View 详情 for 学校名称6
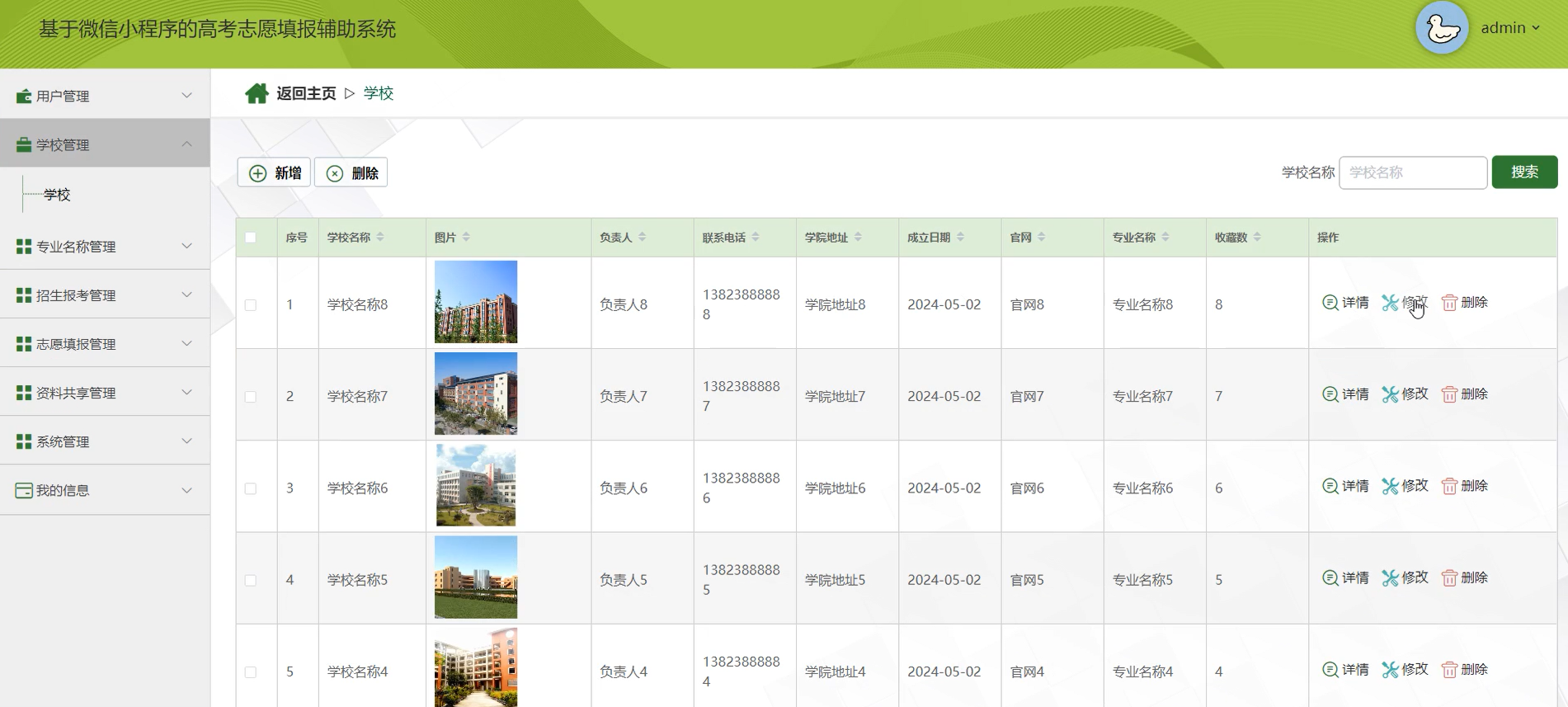 (x=1345, y=486)
